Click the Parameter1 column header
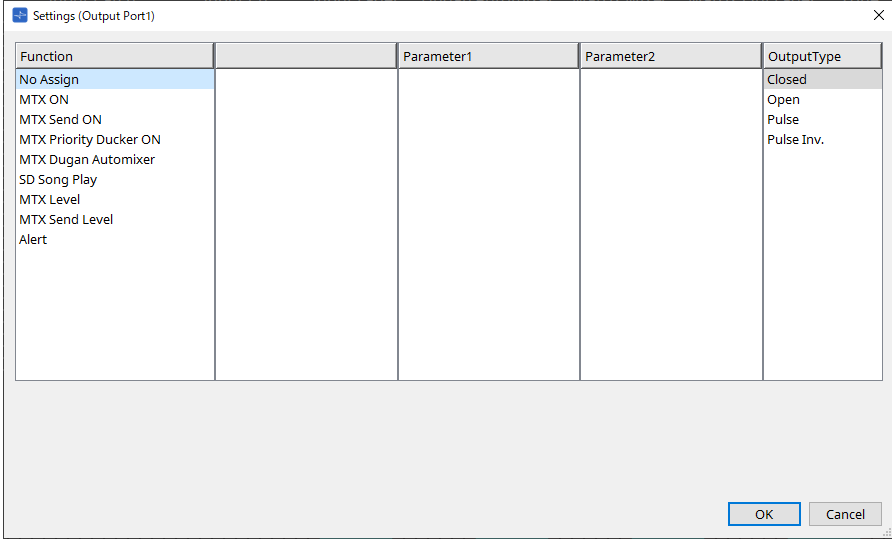892x539 pixels. click(x=489, y=56)
